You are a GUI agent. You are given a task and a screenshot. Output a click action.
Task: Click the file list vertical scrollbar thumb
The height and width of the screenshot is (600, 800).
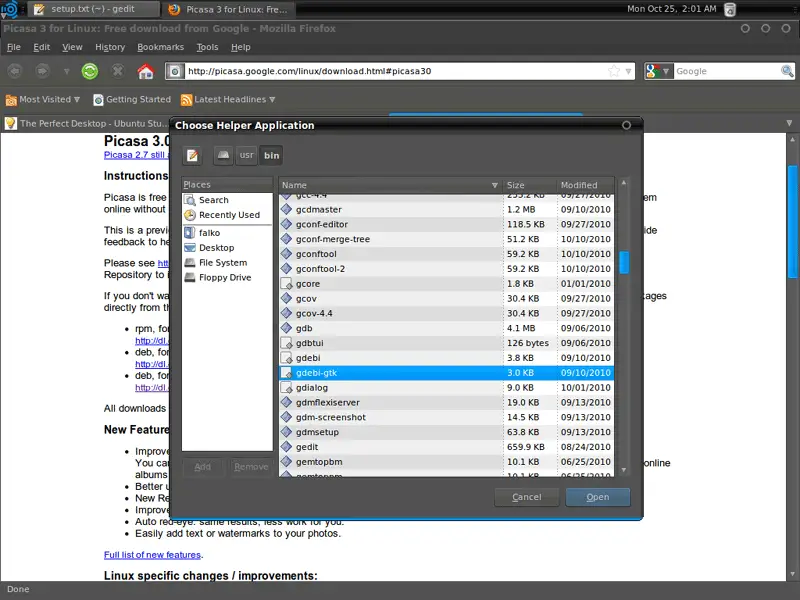[x=623, y=262]
